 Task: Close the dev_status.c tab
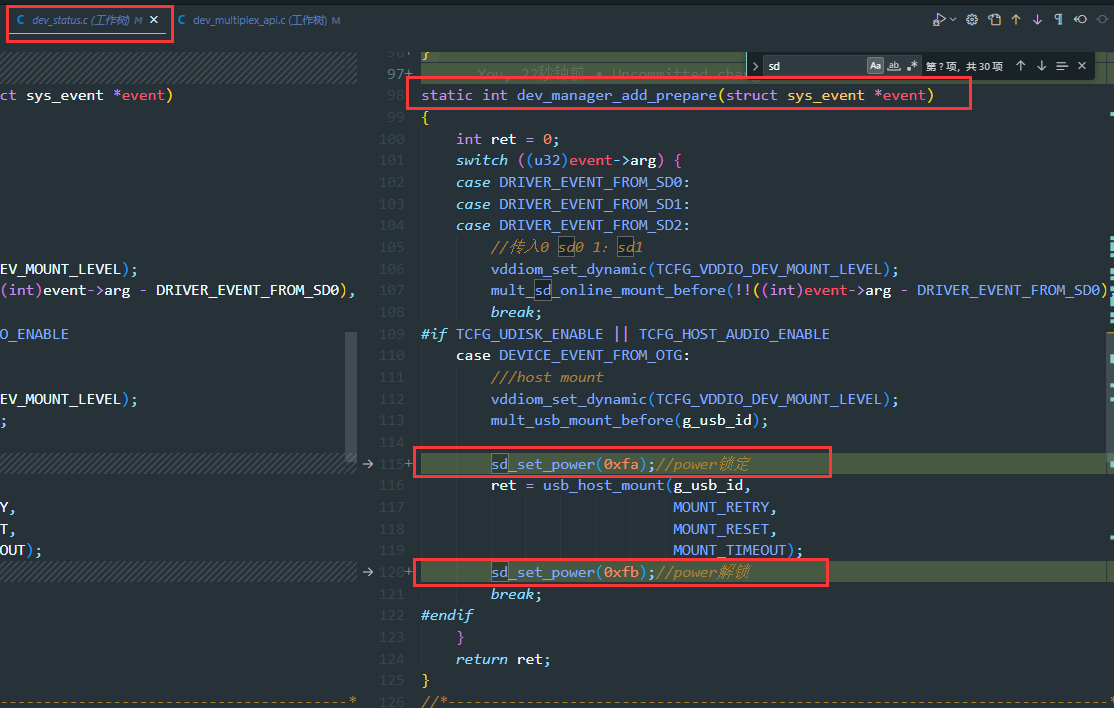tap(154, 20)
